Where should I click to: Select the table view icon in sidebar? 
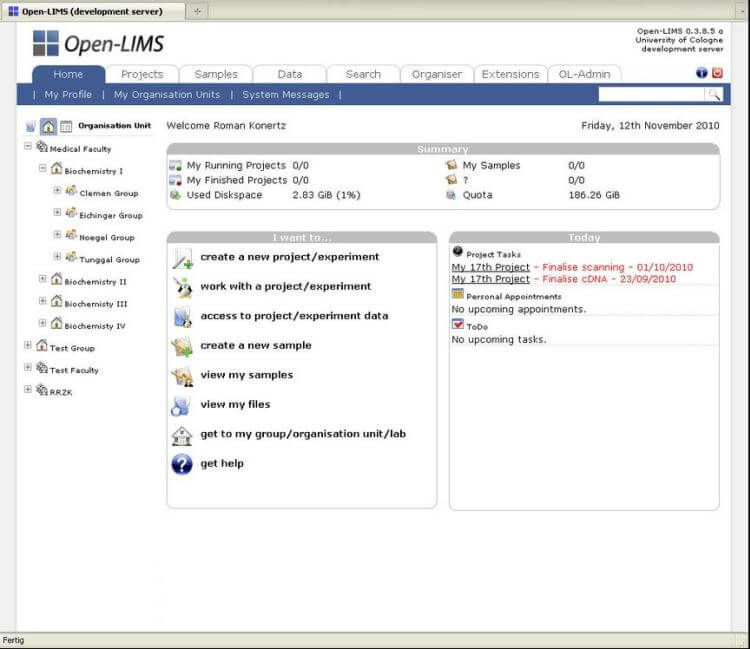(x=66, y=126)
